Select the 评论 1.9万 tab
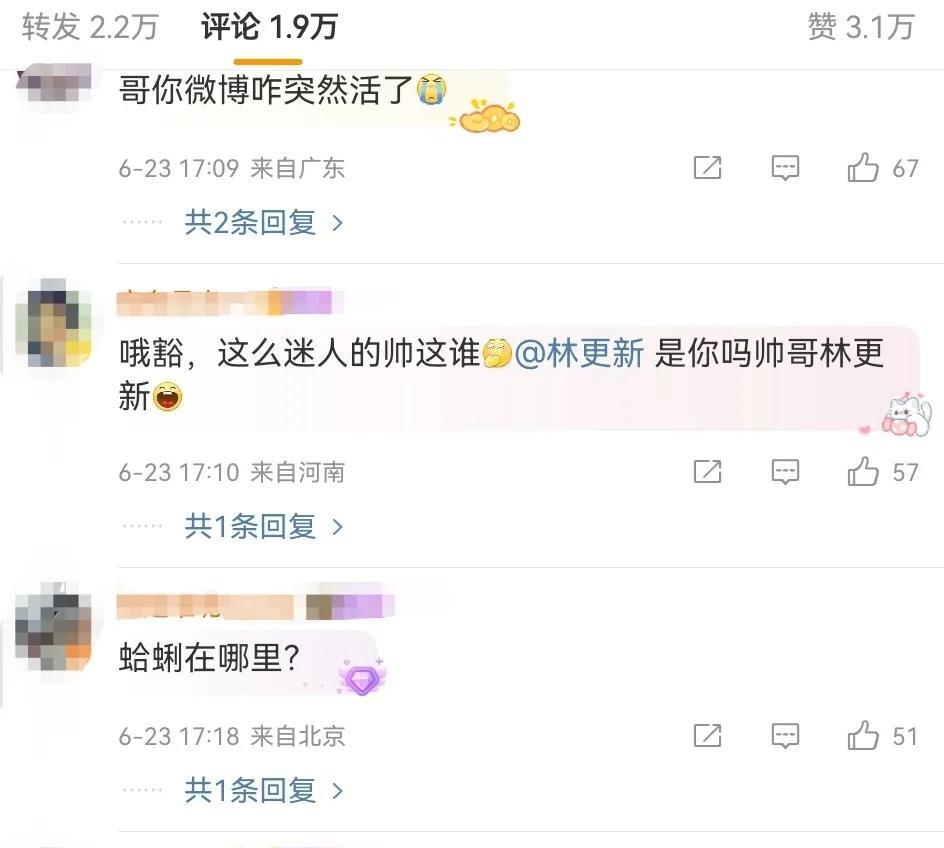The height and width of the screenshot is (848, 944). (269, 27)
